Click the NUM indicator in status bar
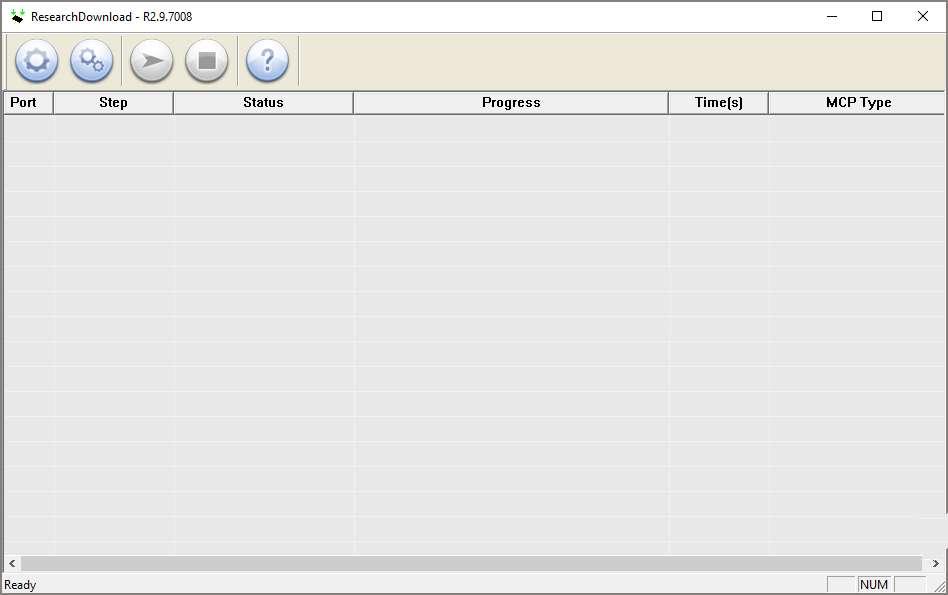This screenshot has width=948, height=595. [x=874, y=584]
